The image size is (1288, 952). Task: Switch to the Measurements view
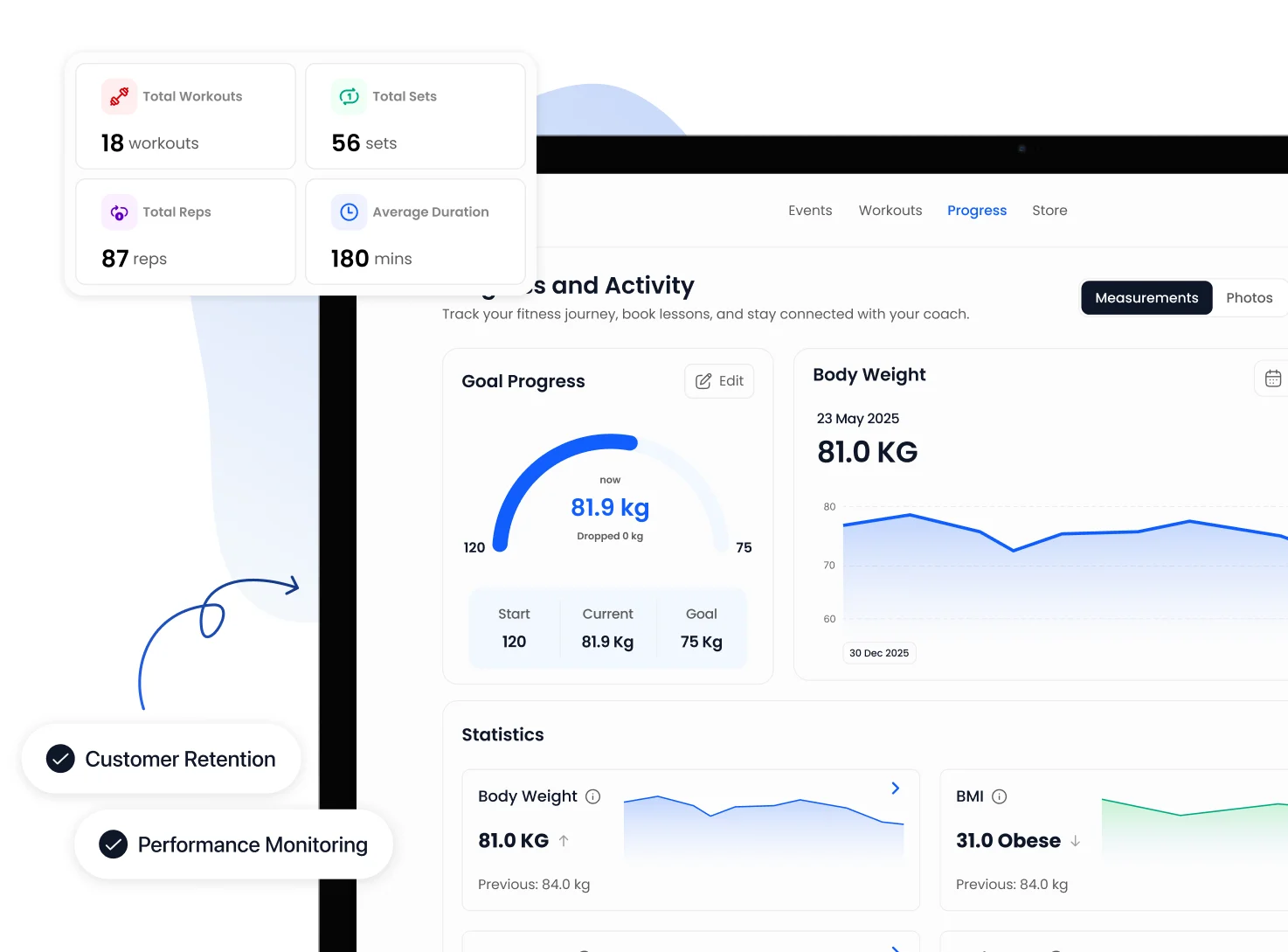(1146, 298)
